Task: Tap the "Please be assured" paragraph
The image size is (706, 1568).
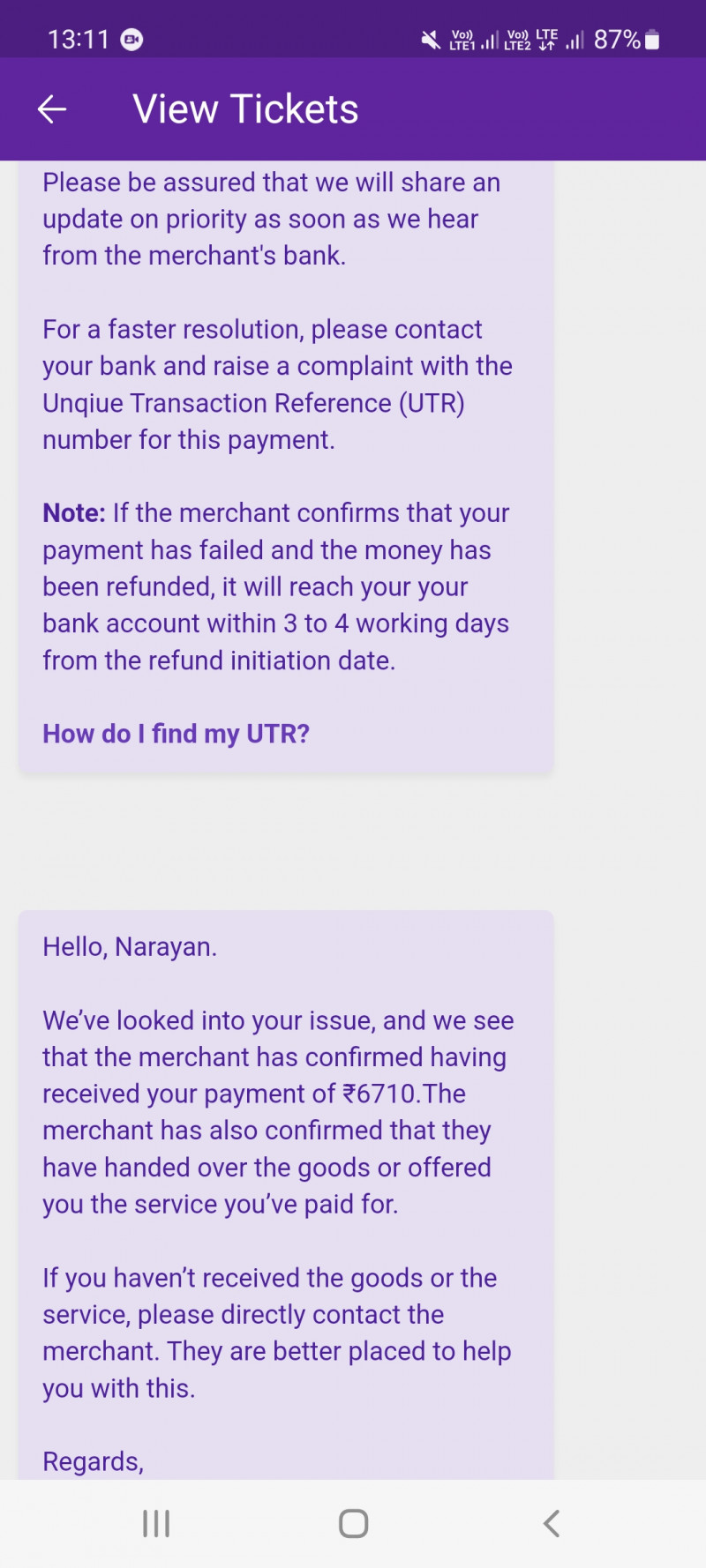Action: pyautogui.click(x=271, y=219)
